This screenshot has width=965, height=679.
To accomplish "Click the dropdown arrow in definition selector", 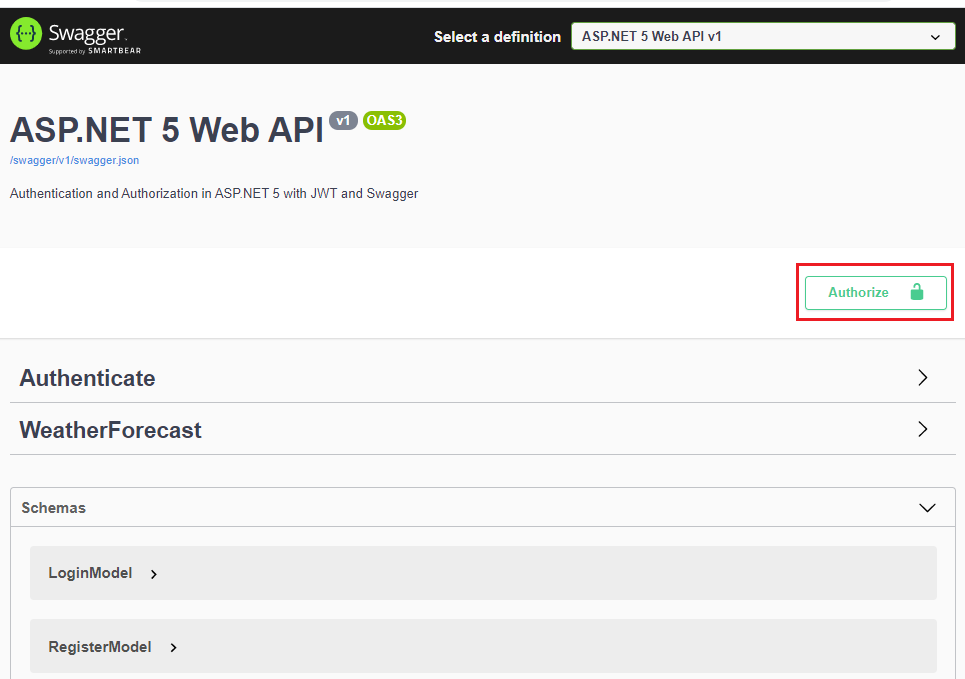I will (935, 37).
